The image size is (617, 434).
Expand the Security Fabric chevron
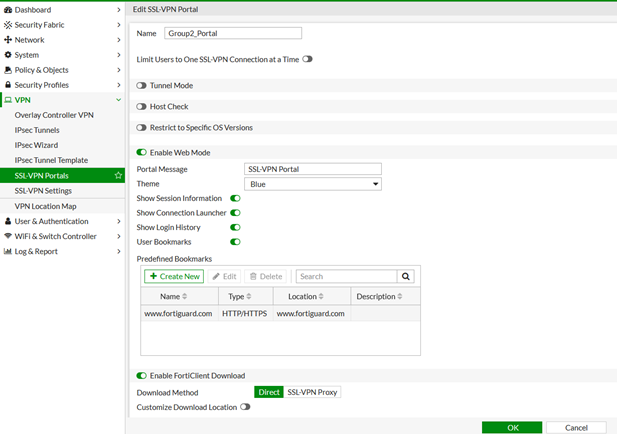(118, 25)
